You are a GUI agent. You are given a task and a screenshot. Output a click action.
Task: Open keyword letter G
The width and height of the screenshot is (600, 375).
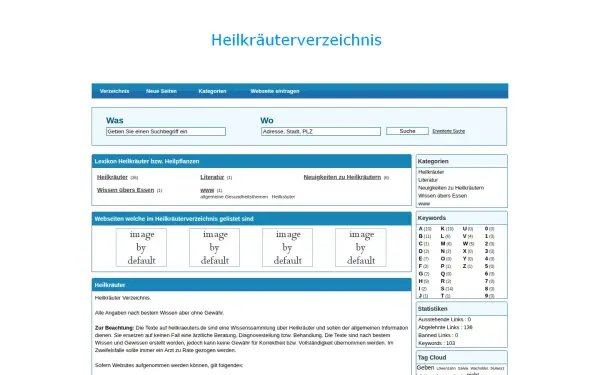click(x=421, y=274)
